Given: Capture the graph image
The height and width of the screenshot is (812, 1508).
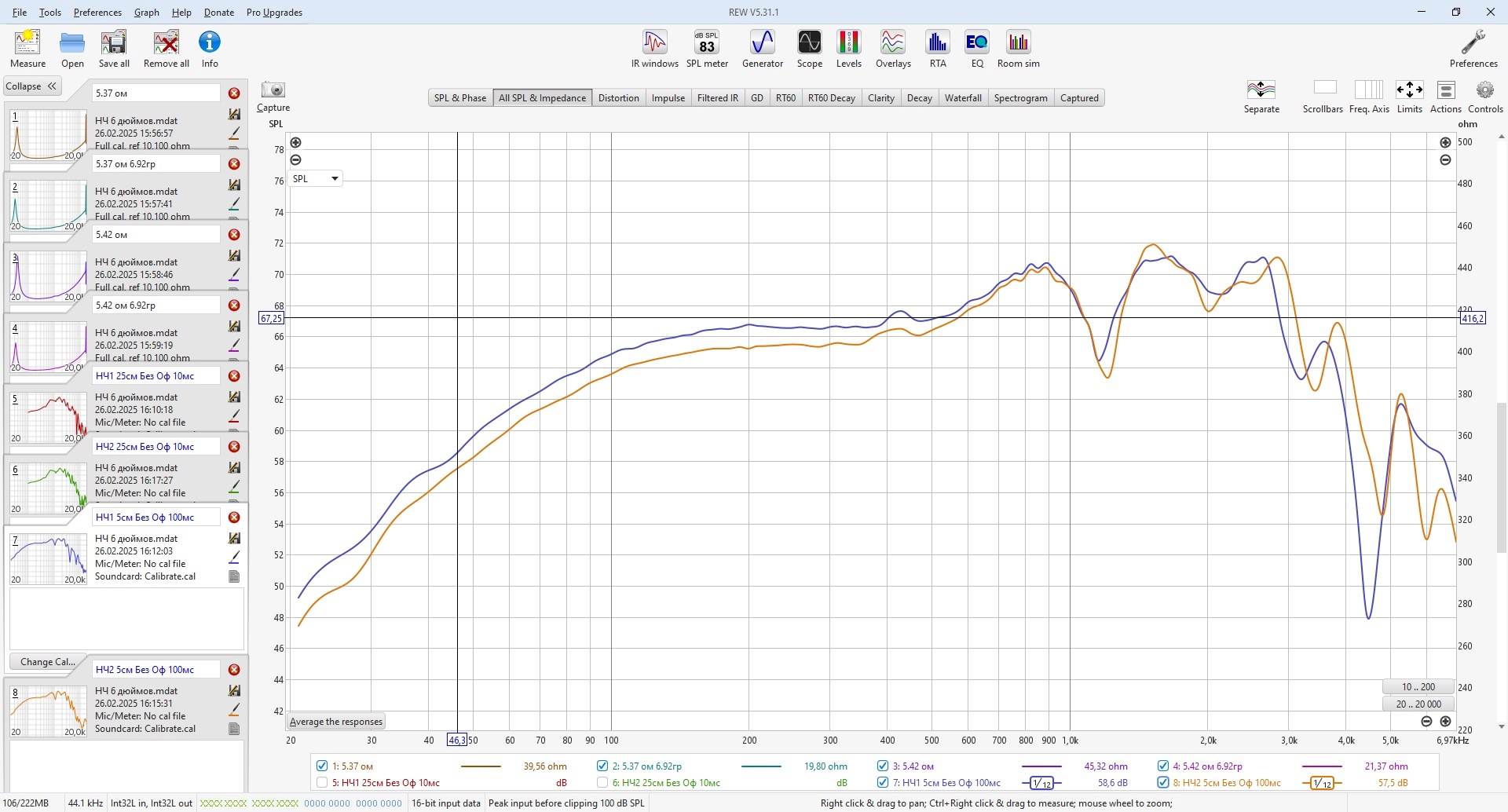Looking at the screenshot, I should point(273,97).
